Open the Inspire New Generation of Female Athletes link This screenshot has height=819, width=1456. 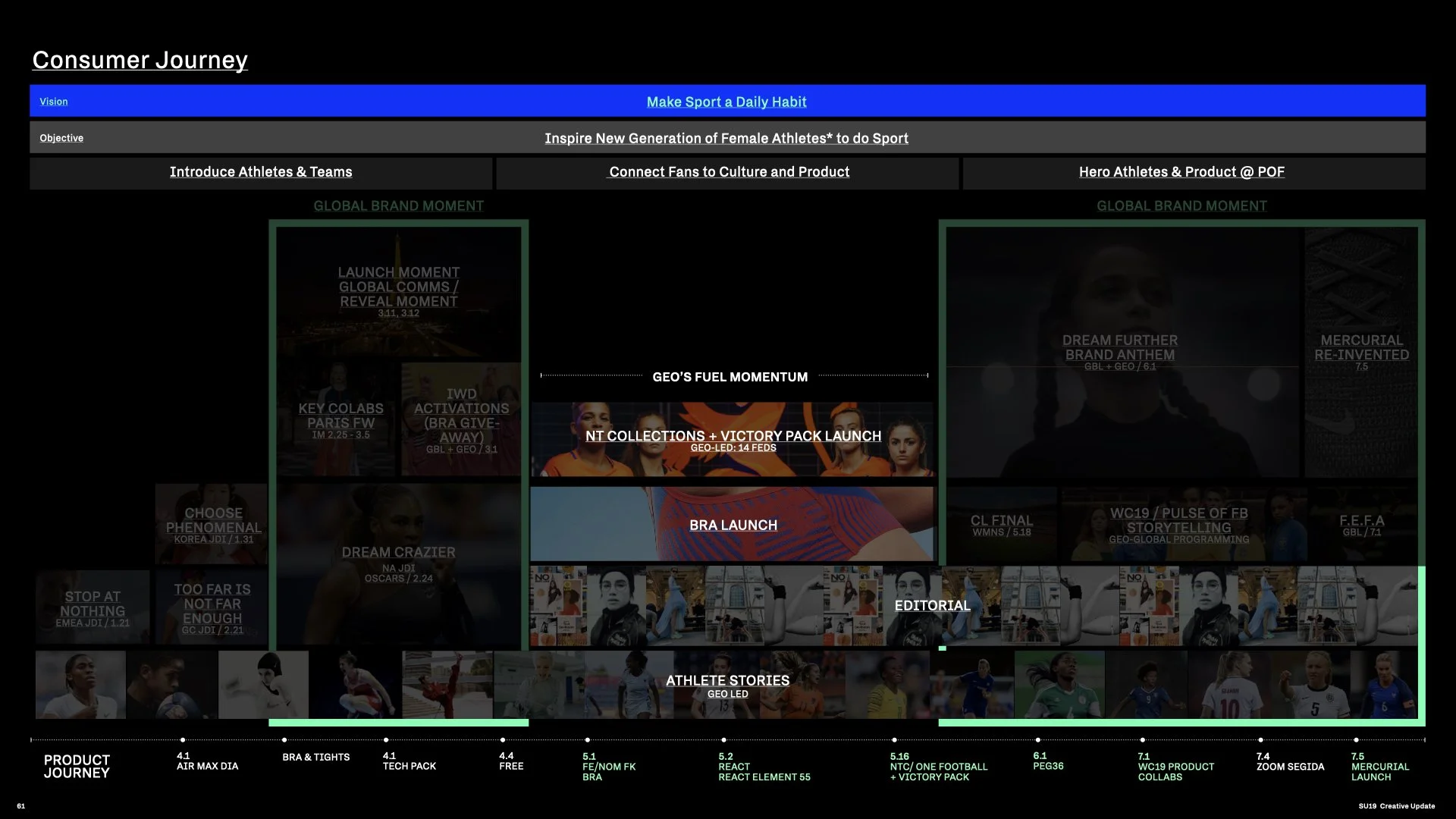[x=726, y=138]
